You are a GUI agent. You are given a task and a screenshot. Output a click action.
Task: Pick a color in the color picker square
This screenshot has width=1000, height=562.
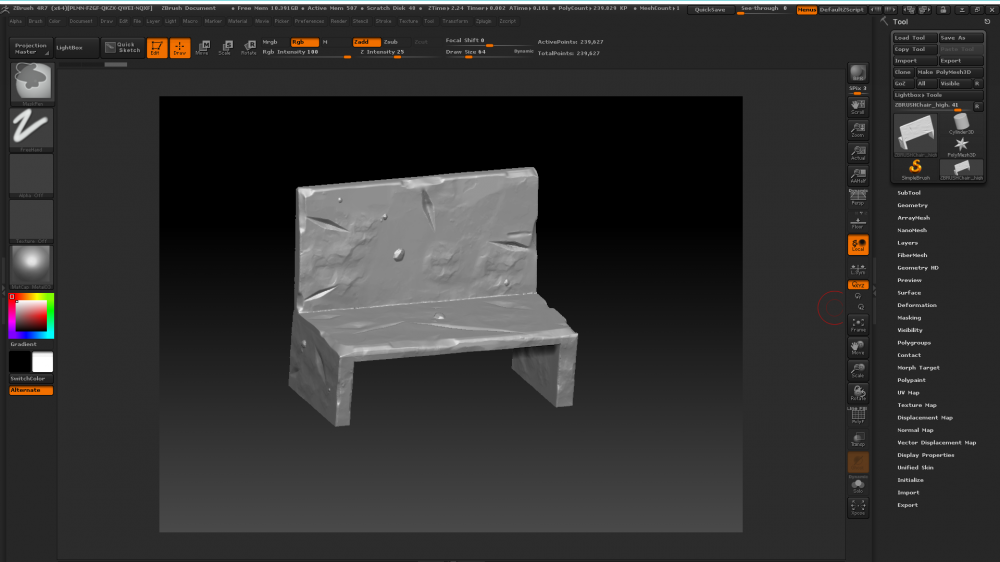pos(32,316)
